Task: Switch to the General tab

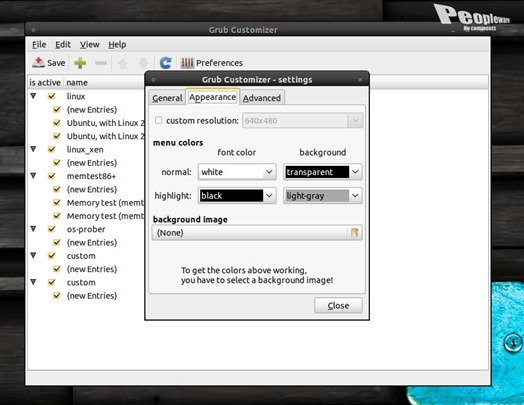Action: (x=167, y=98)
